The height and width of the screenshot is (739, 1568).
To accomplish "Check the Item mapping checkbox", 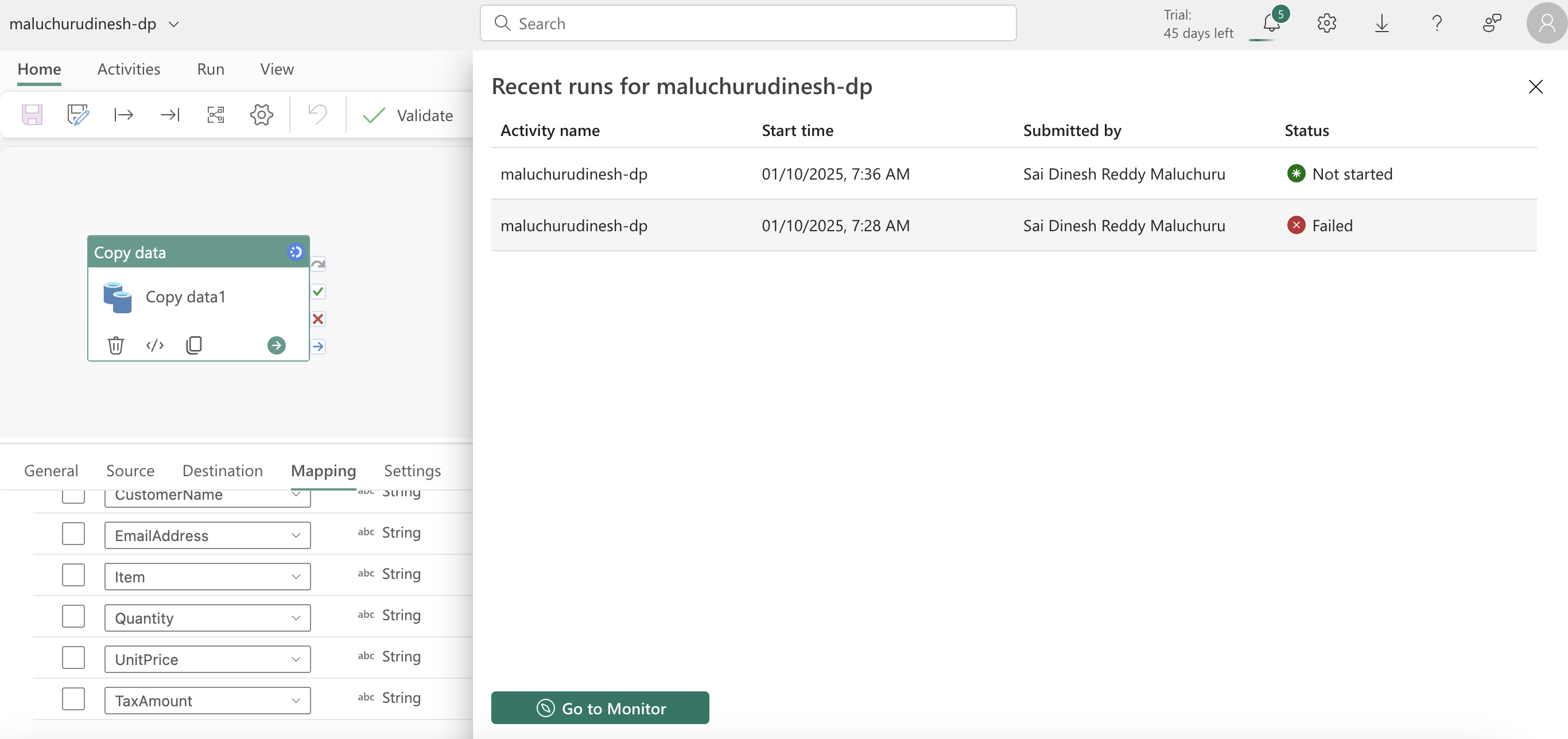I will tap(73, 575).
